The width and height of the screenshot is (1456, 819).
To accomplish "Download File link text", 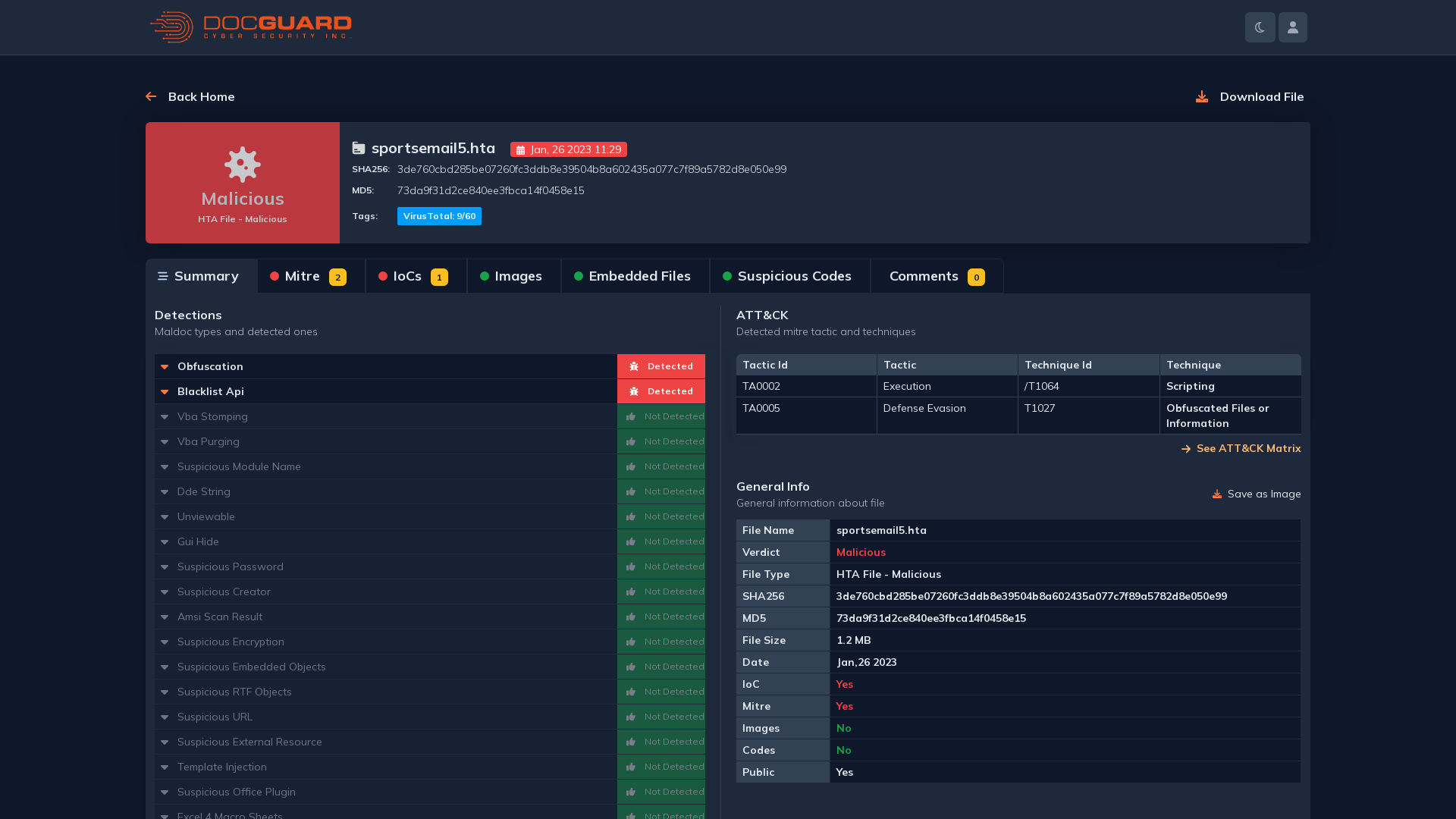I will (1262, 96).
